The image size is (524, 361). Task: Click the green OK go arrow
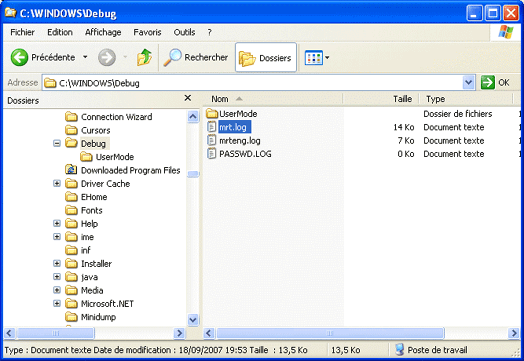click(488, 83)
